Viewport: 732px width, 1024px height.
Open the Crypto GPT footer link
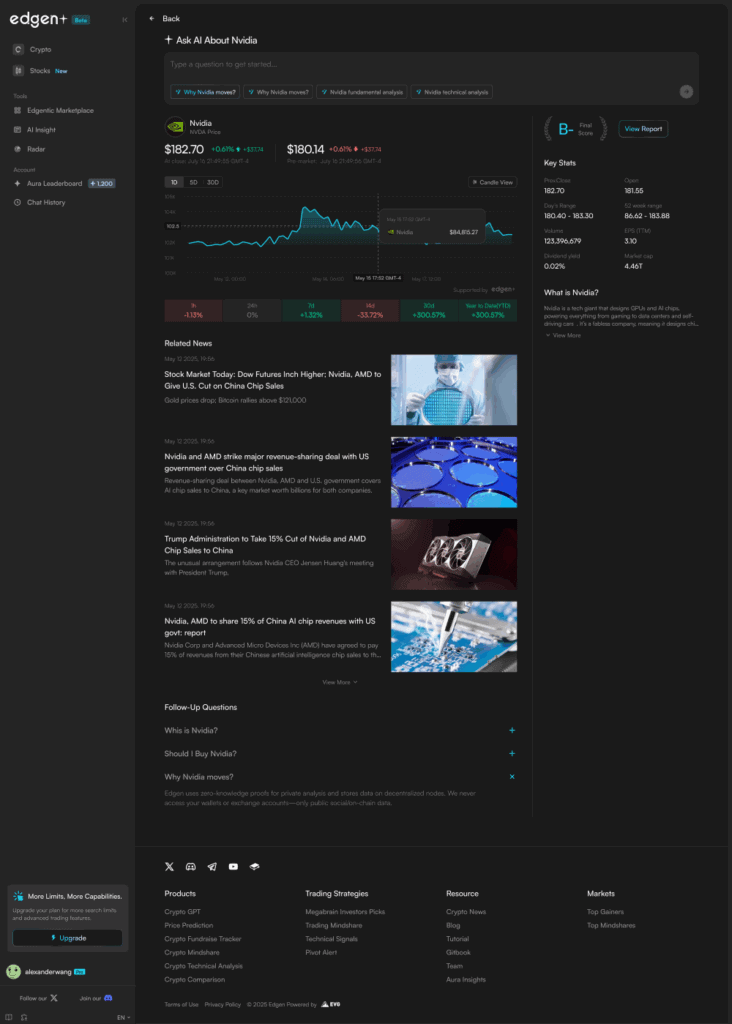[182, 912]
